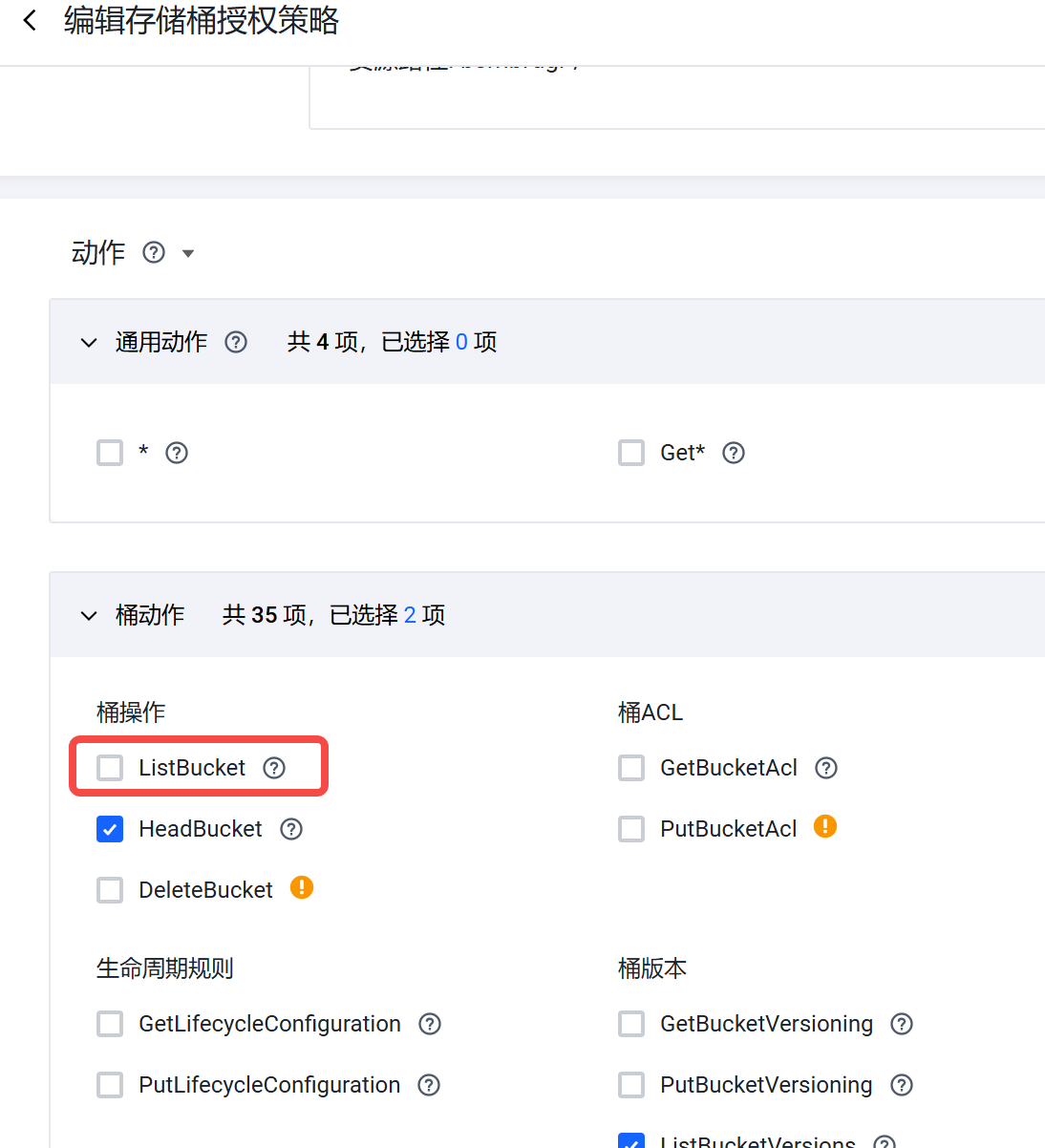Open help icon next to GetBucketAcl
This screenshot has width=1045, height=1148.
[x=826, y=768]
